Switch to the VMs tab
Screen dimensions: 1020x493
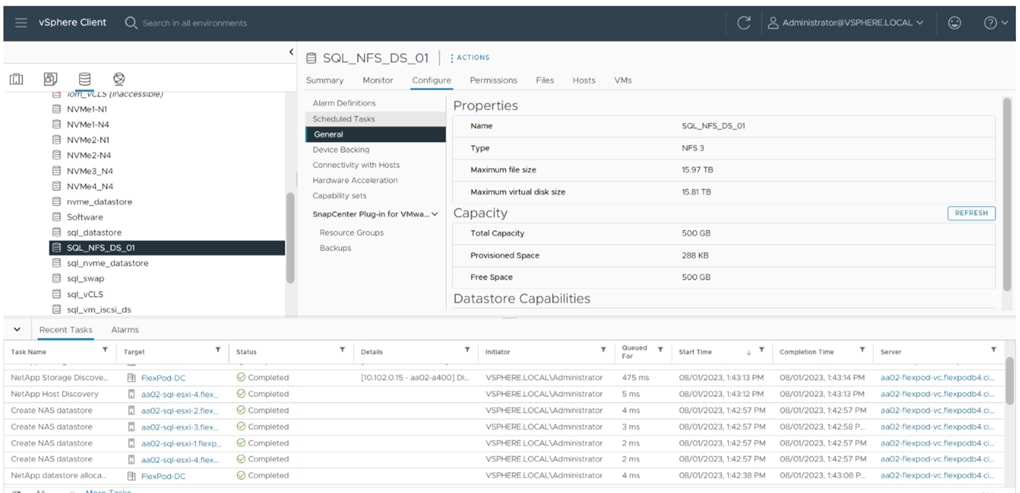(x=623, y=81)
